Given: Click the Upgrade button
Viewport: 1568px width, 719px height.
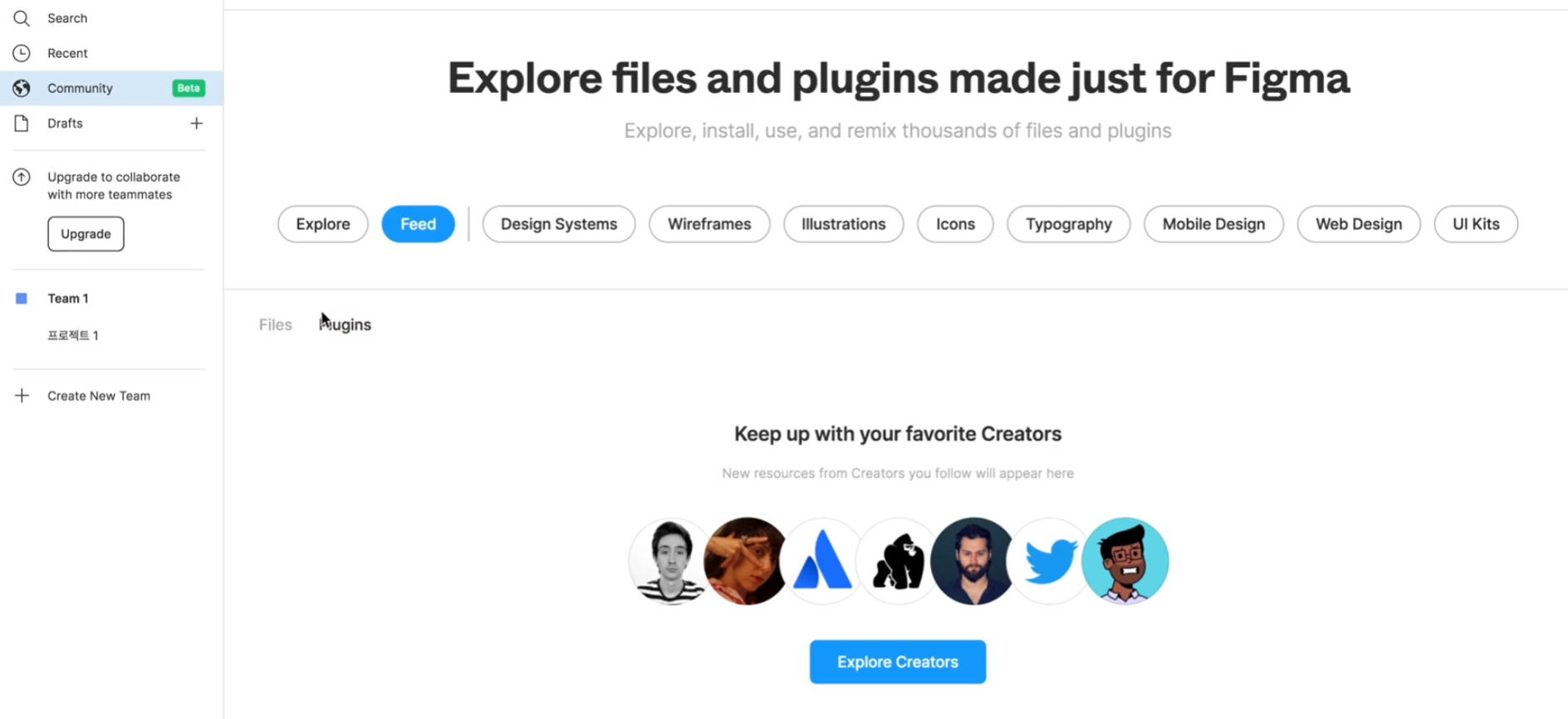Looking at the screenshot, I should 86,234.
